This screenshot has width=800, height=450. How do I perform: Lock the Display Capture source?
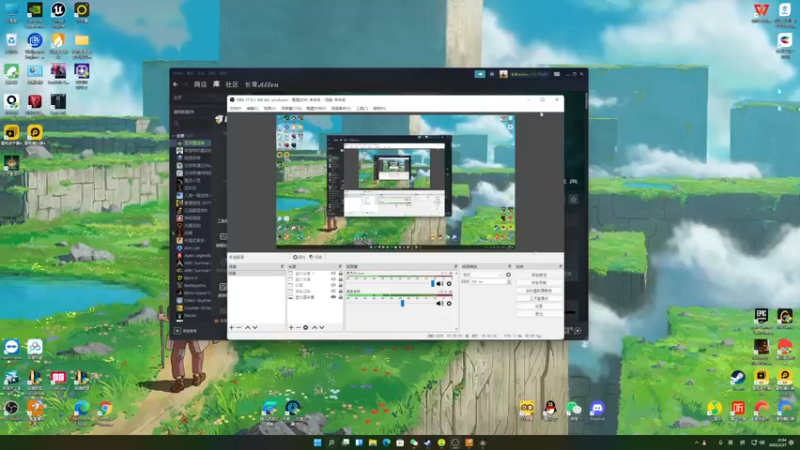point(341,297)
